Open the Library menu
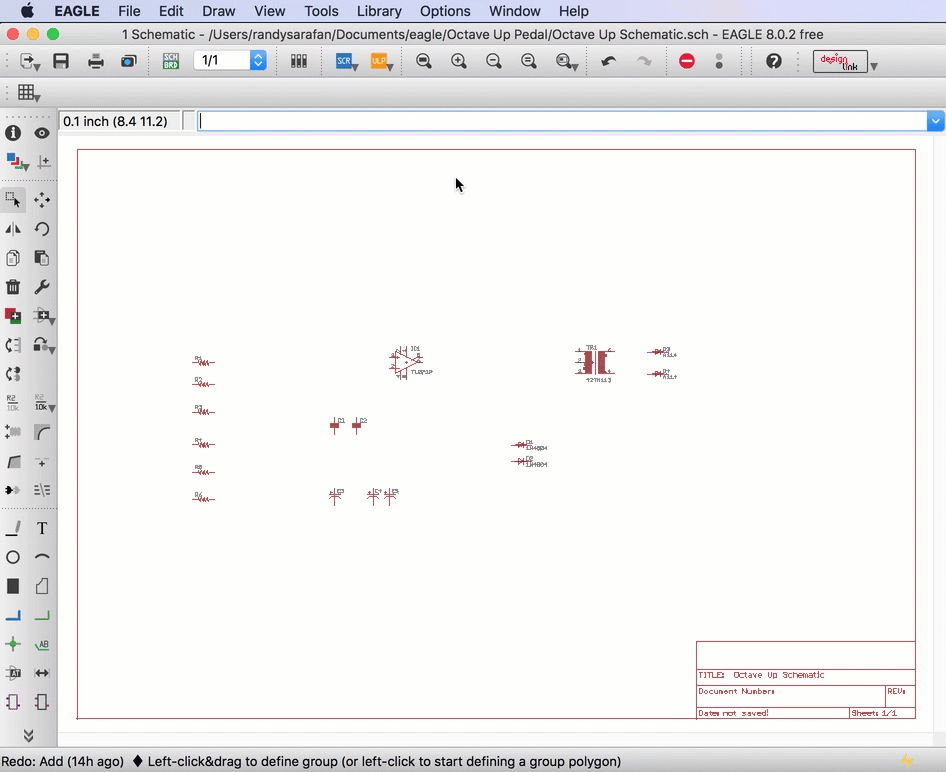946x772 pixels. (379, 11)
